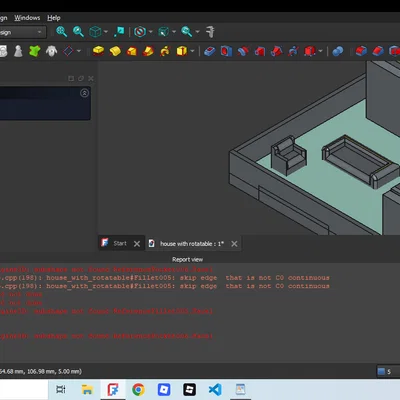400x400 pixels.
Task: Collapse the task panel with chevron button
Action: (84, 93)
